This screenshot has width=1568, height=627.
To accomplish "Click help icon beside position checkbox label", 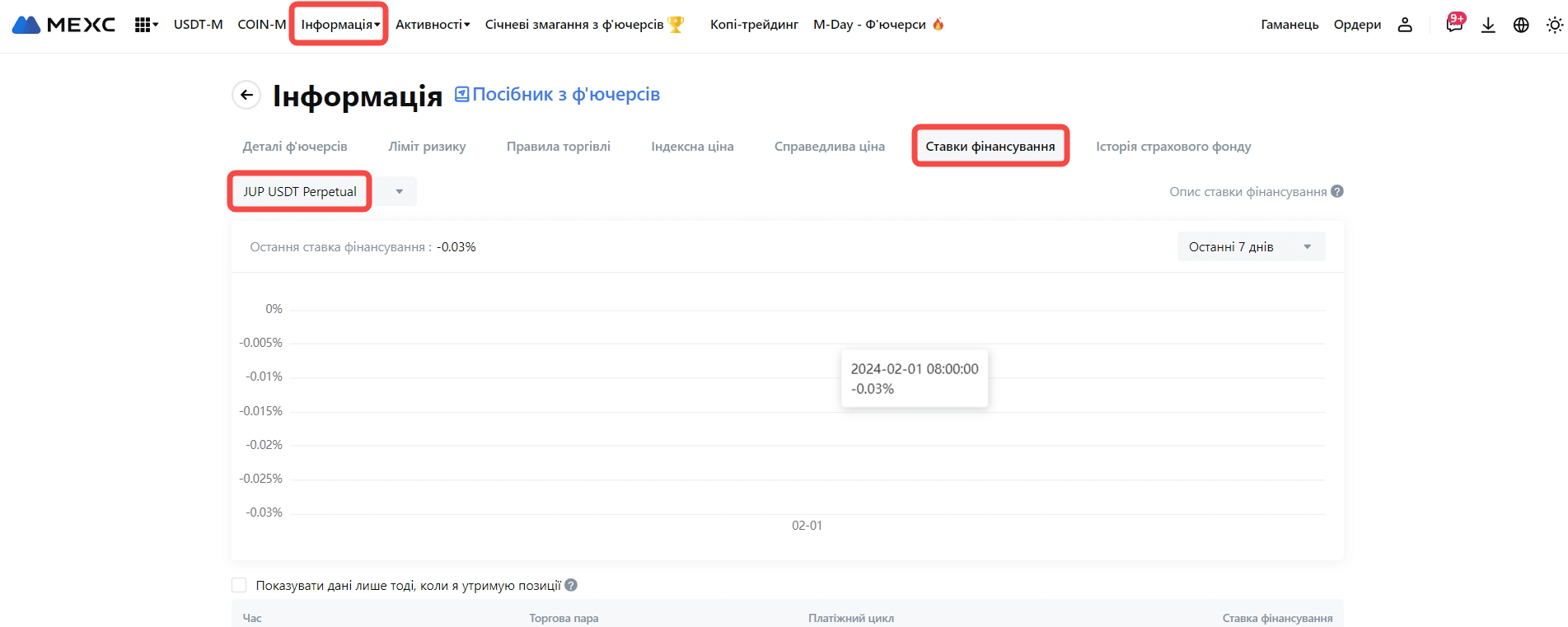I will 571,585.
